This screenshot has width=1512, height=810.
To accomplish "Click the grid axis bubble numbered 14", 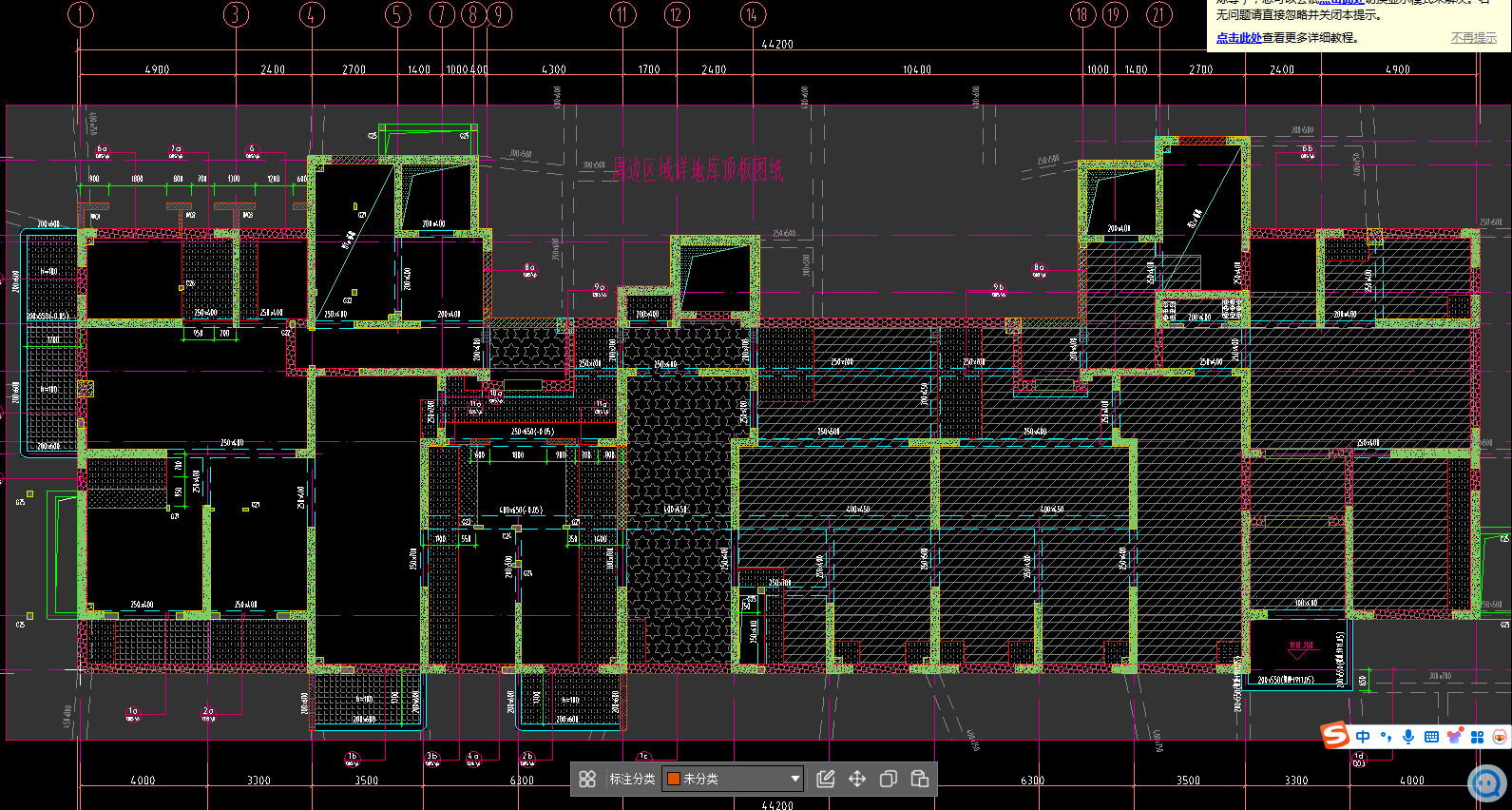I will point(753,14).
